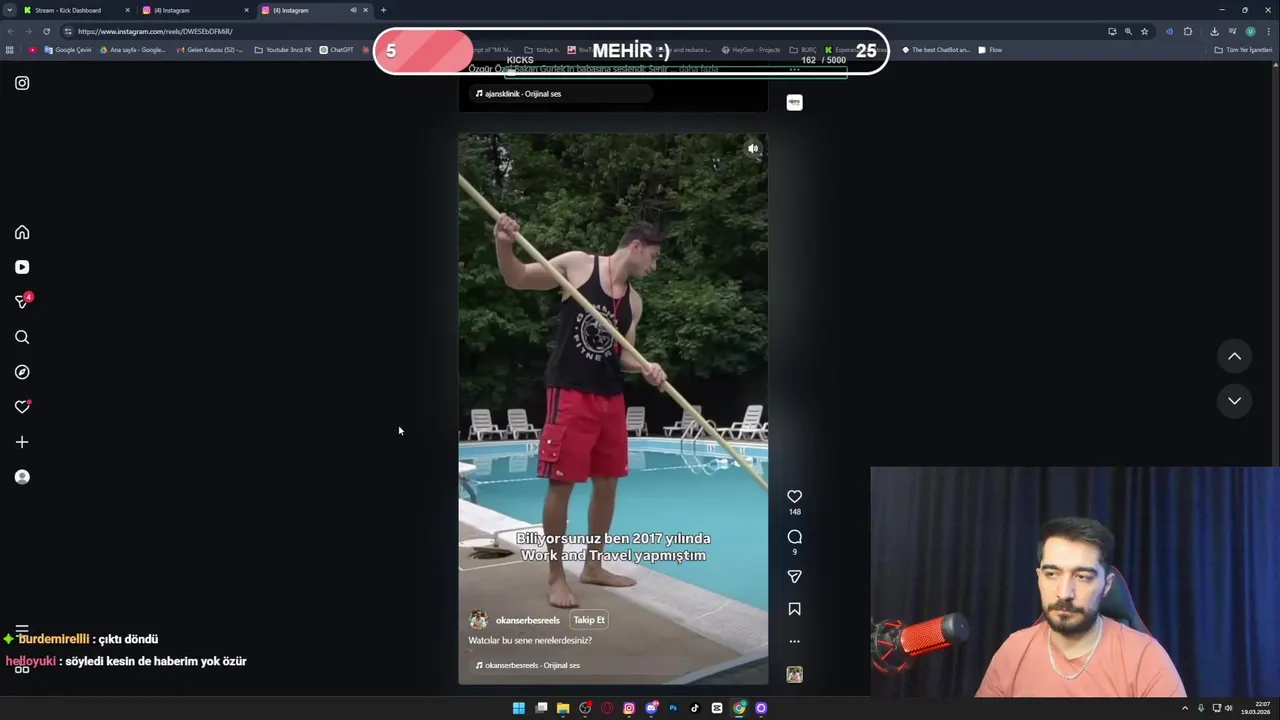This screenshot has width=1280, height=720.
Task: Follow with Takip Et button
Action: (x=589, y=620)
